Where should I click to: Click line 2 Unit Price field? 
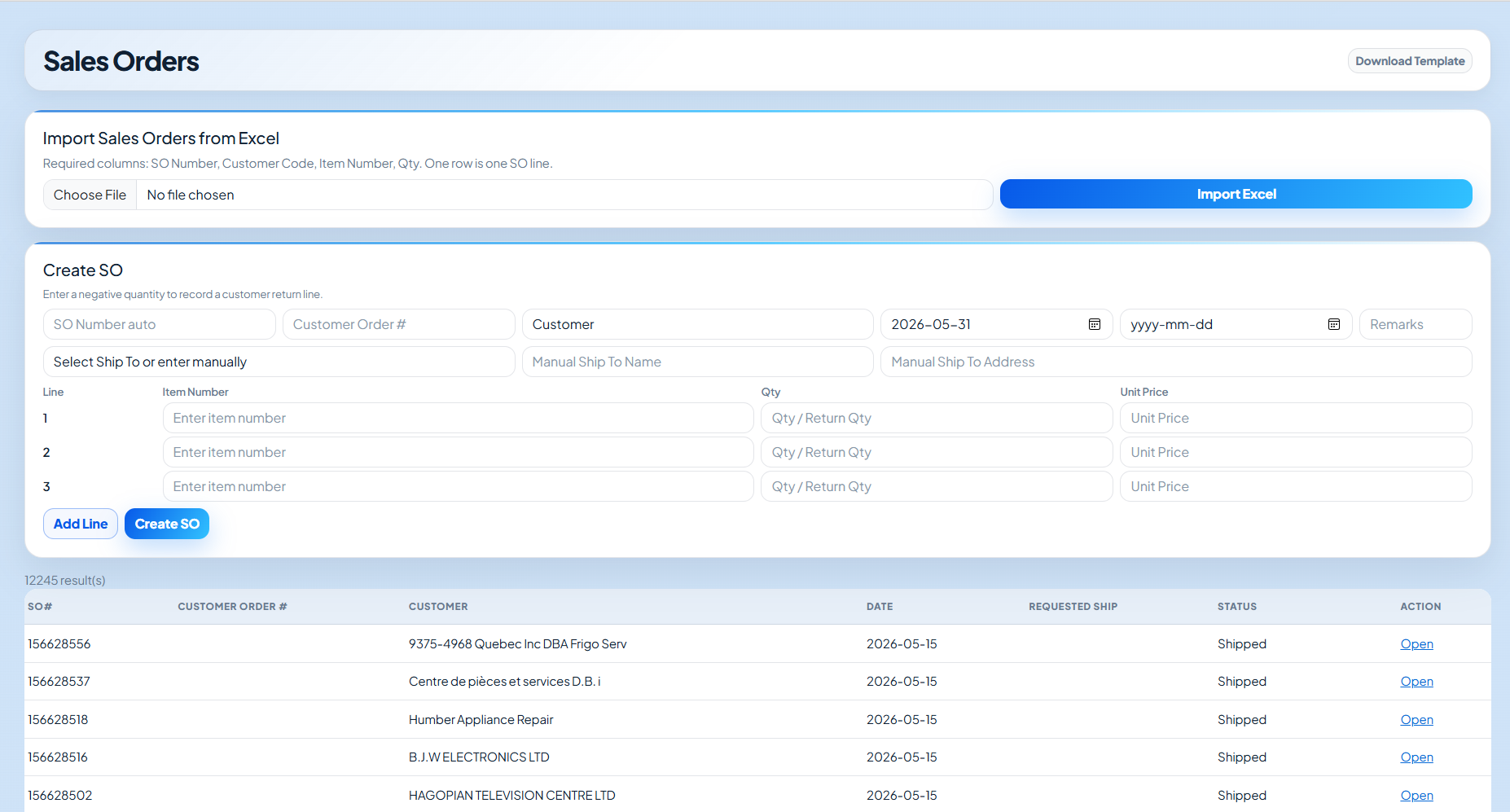click(1296, 452)
